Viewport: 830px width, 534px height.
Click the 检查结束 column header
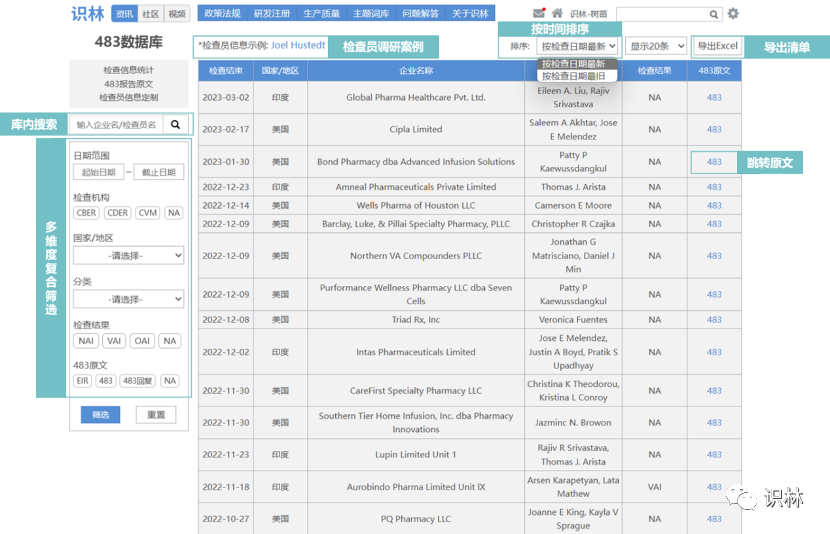pos(226,70)
